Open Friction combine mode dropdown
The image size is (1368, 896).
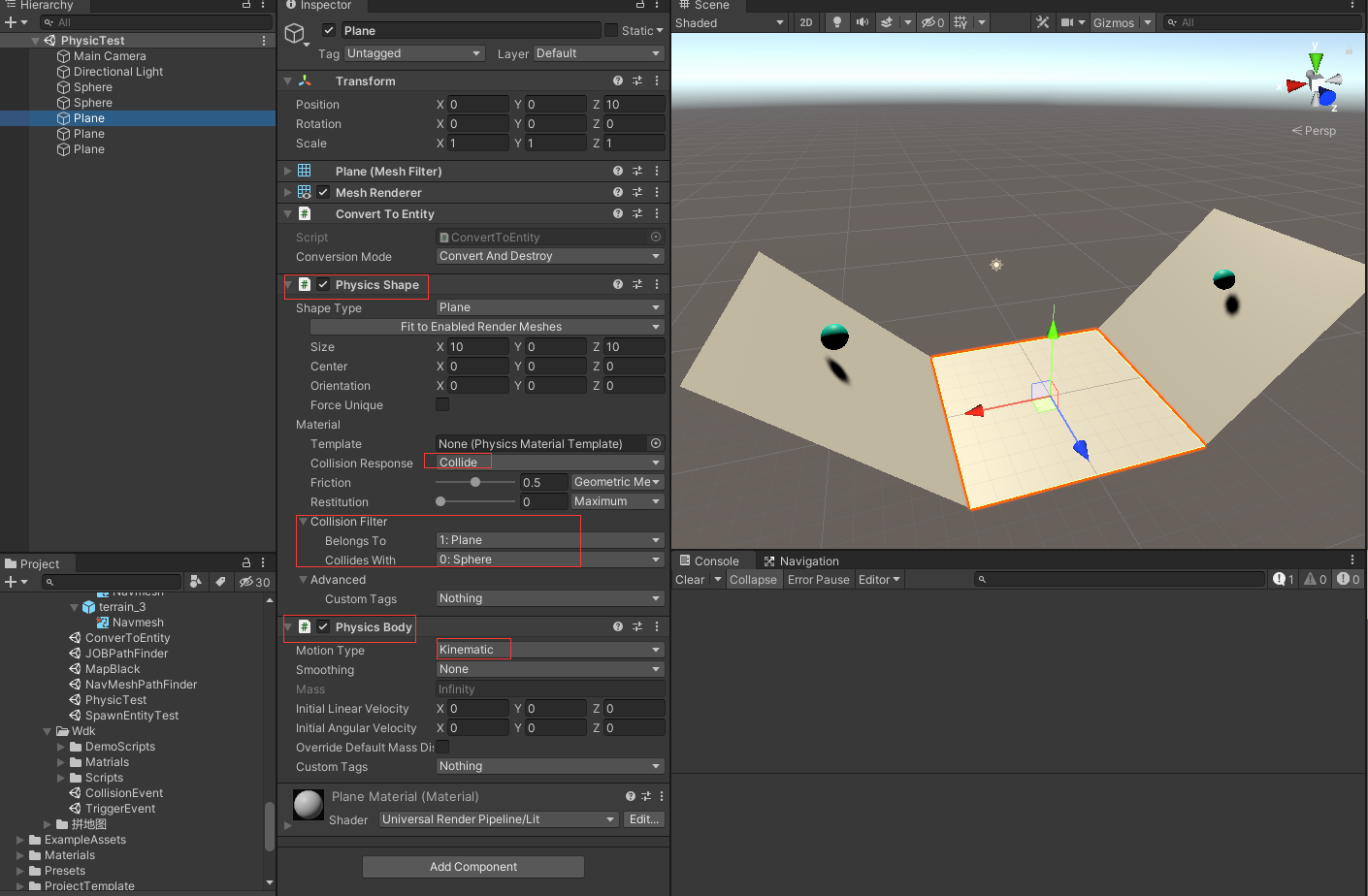(617, 482)
